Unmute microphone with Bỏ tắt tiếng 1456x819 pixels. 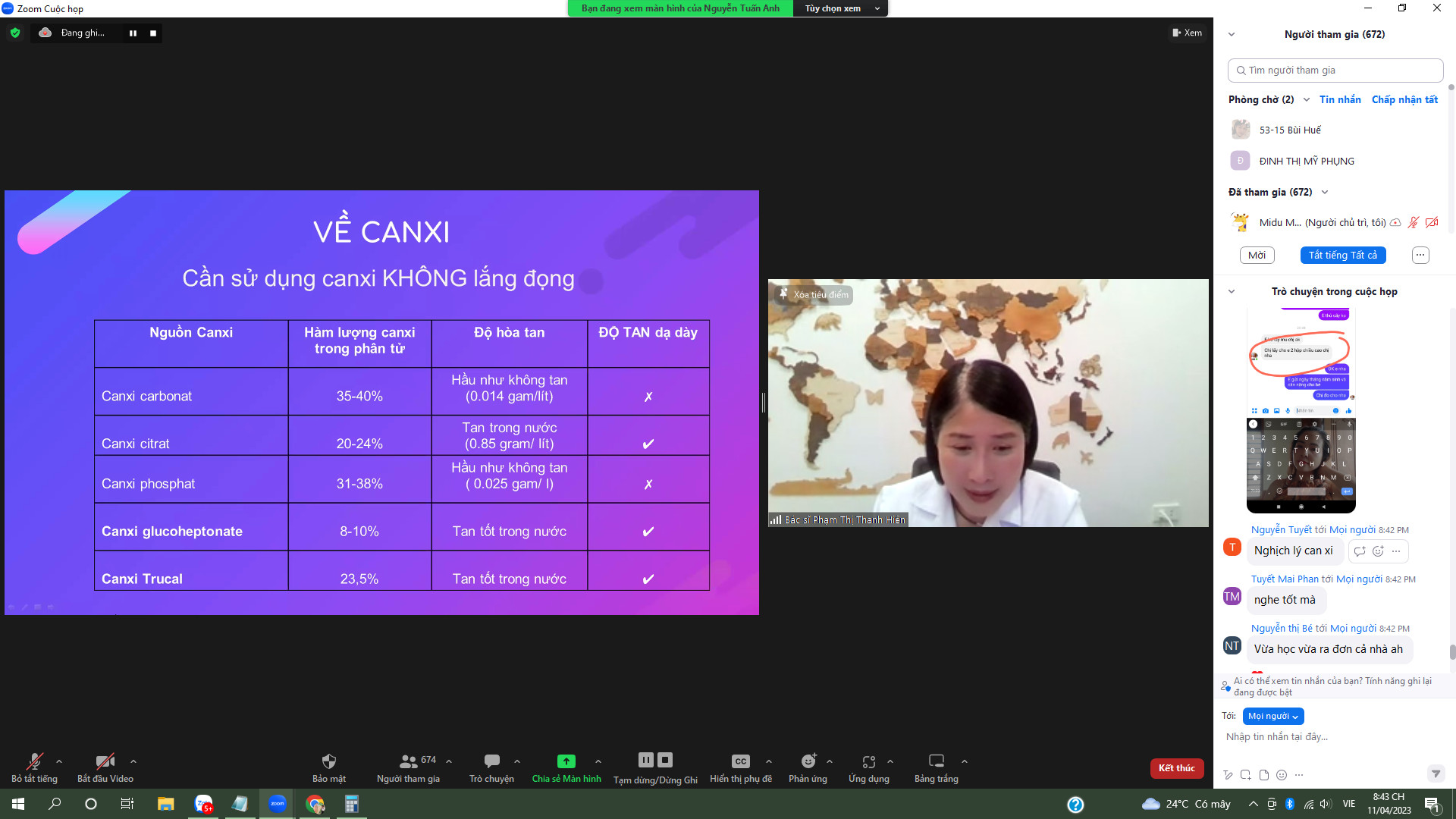tap(34, 761)
